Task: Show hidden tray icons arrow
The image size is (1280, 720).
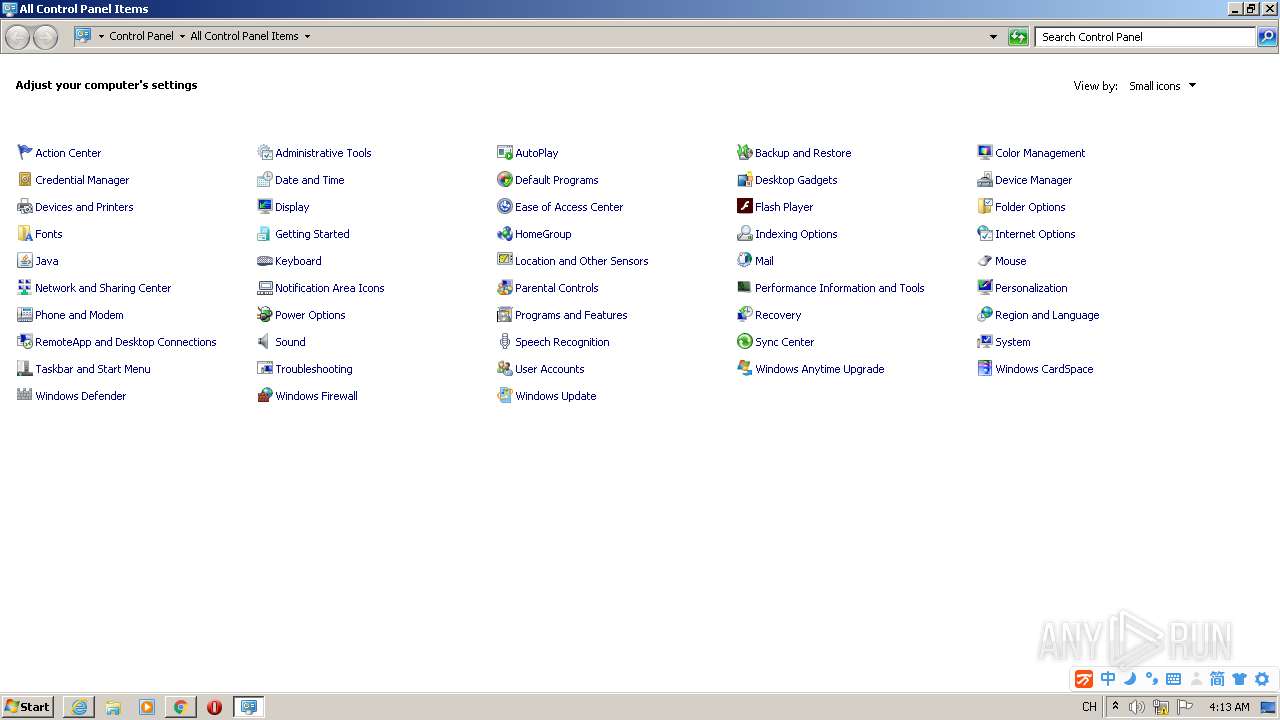Action: click(1115, 707)
